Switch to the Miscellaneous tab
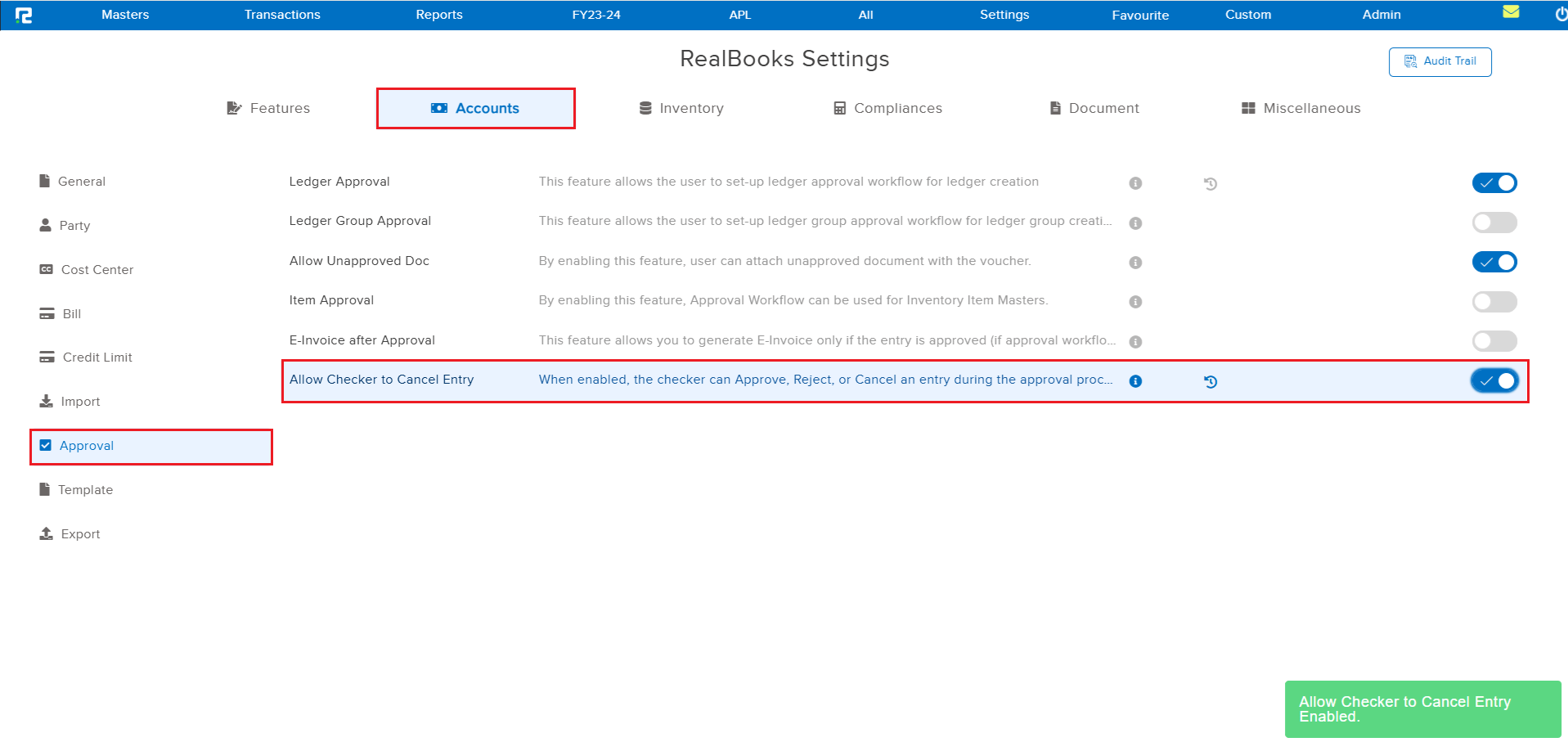Viewport: 1568px width, 742px height. point(1301,108)
